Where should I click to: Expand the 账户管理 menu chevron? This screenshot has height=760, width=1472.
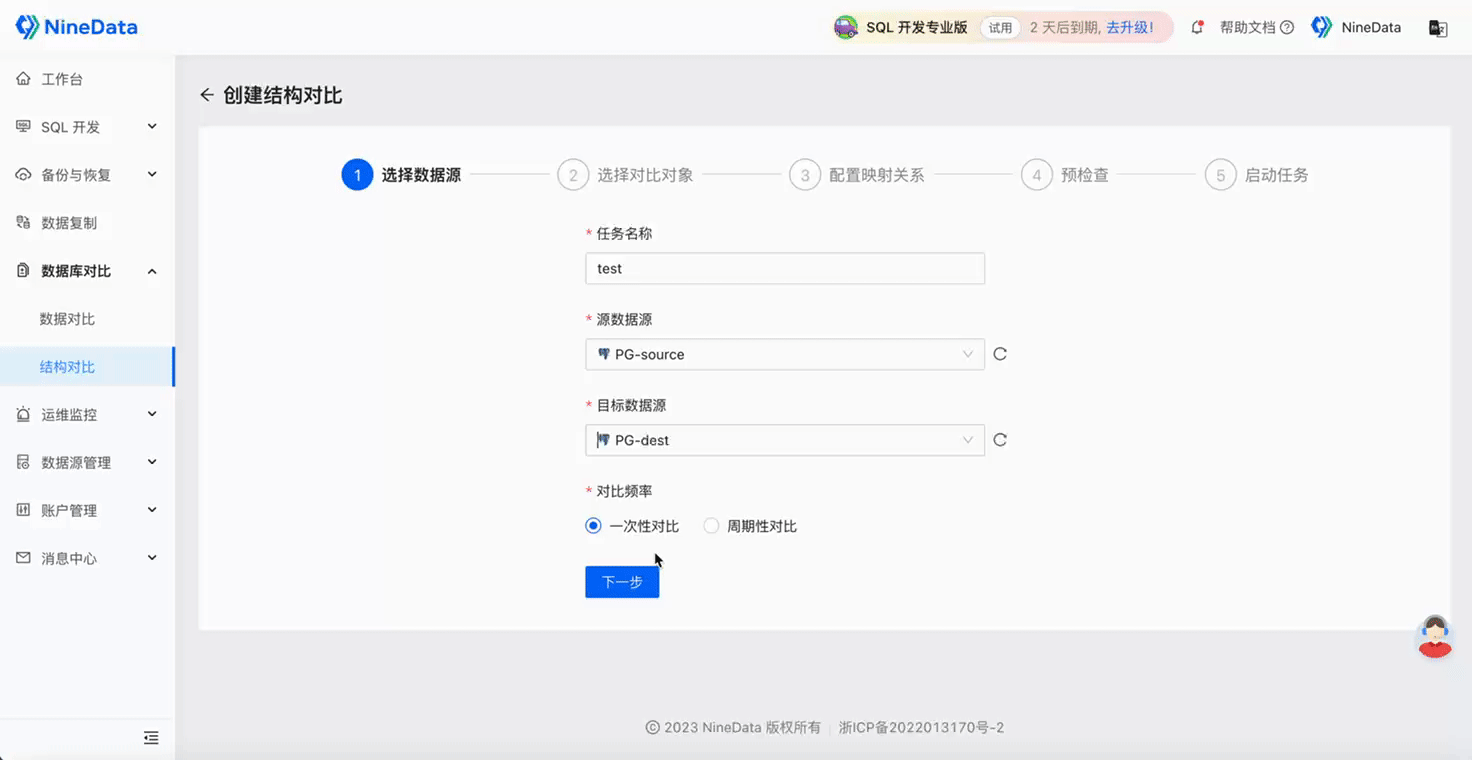pyautogui.click(x=152, y=510)
